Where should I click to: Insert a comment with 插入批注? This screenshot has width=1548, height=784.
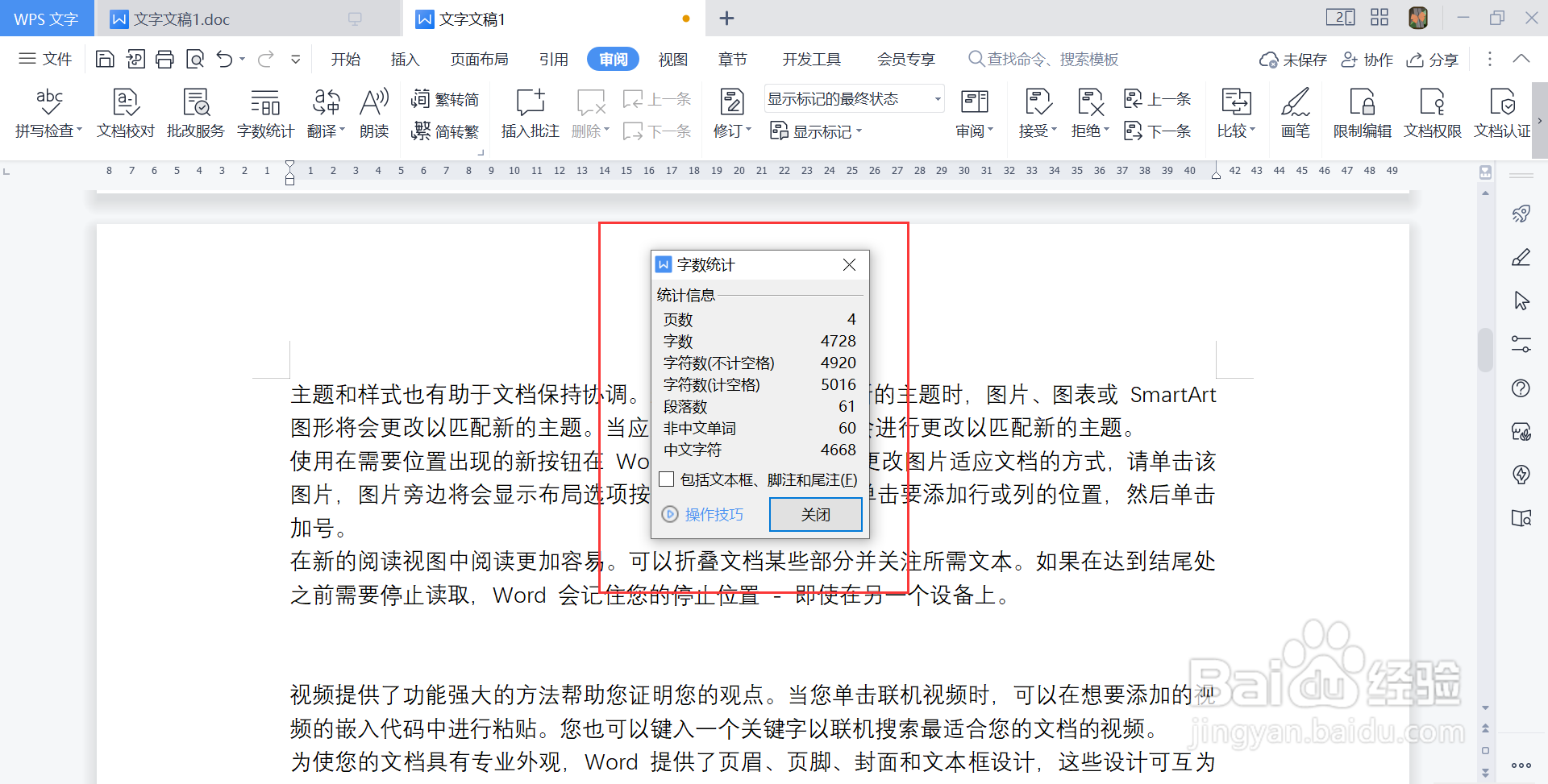pos(529,113)
